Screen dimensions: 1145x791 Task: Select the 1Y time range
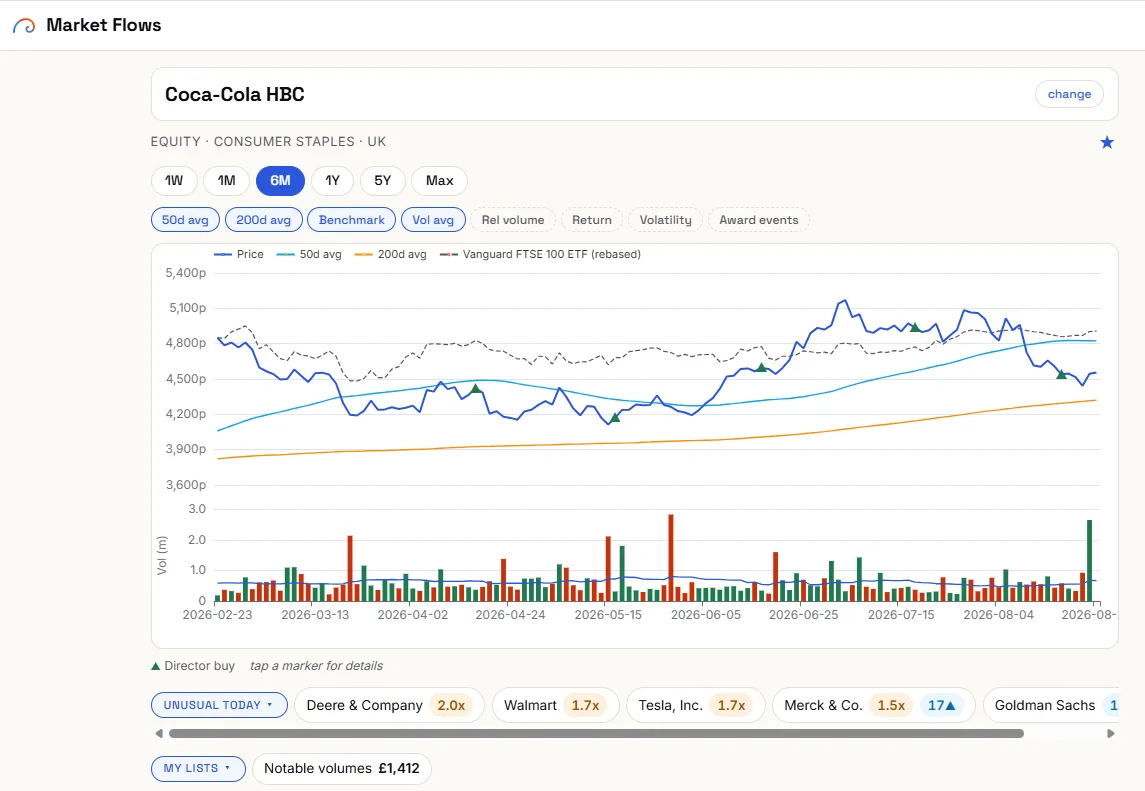(332, 181)
